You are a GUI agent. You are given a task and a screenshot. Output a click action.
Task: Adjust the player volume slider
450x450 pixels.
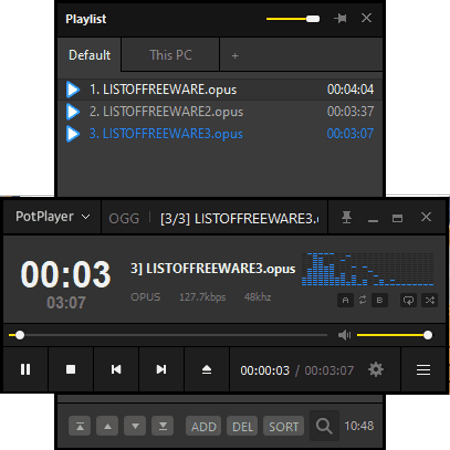click(394, 335)
